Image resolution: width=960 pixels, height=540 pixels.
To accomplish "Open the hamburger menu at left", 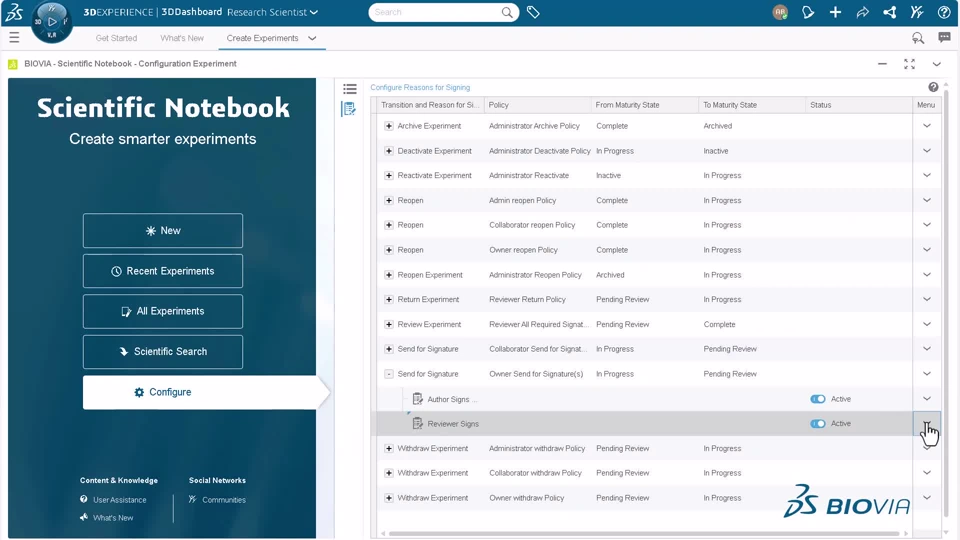I will pos(14,38).
